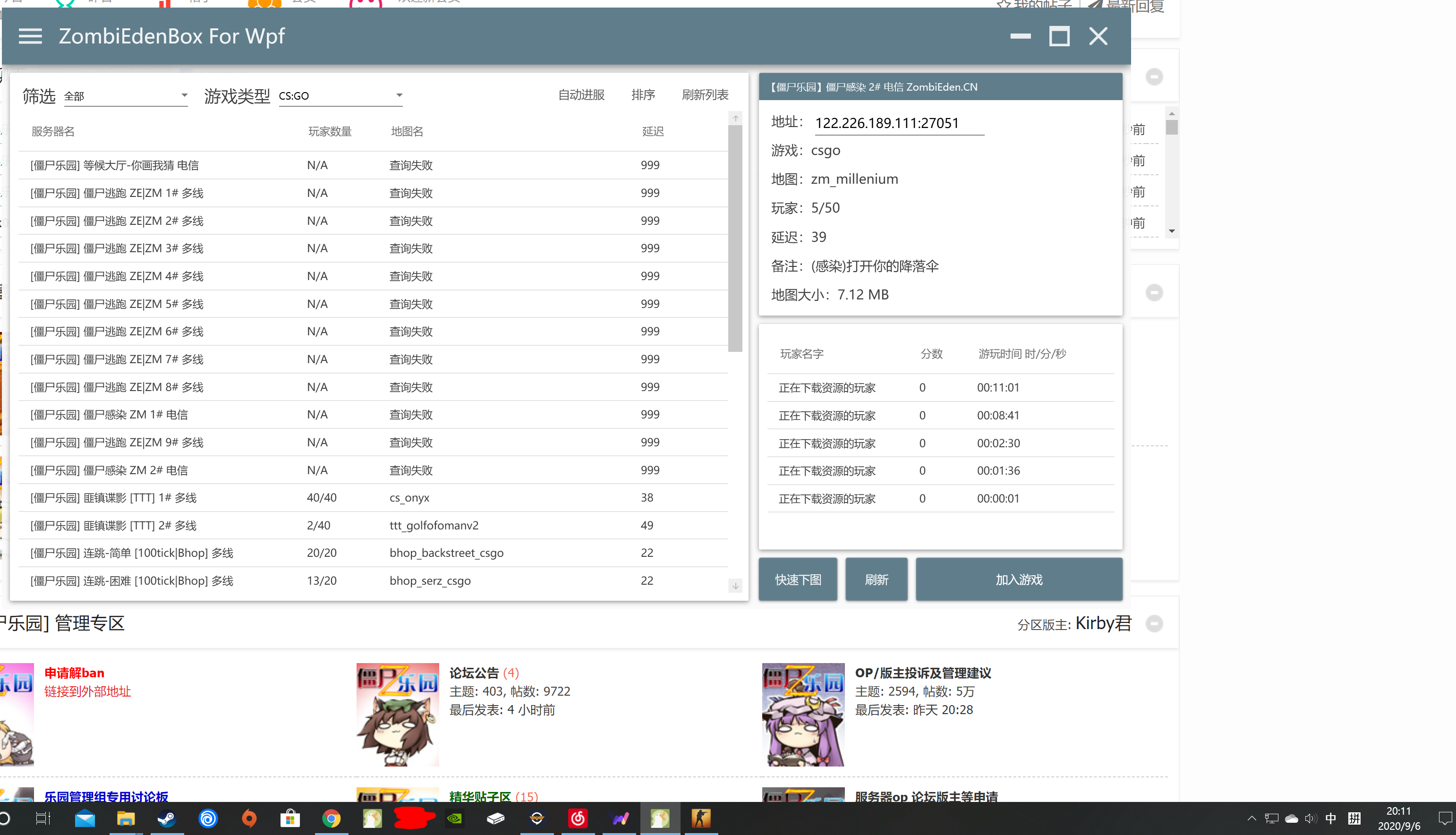The width and height of the screenshot is (1456, 835).
Task: Open Origin from the taskbar
Action: click(x=249, y=818)
